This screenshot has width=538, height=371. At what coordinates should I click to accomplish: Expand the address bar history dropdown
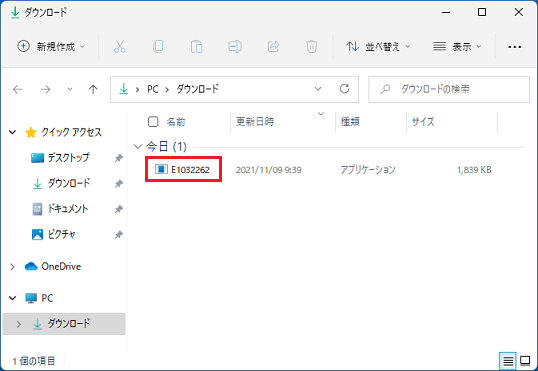click(x=318, y=89)
